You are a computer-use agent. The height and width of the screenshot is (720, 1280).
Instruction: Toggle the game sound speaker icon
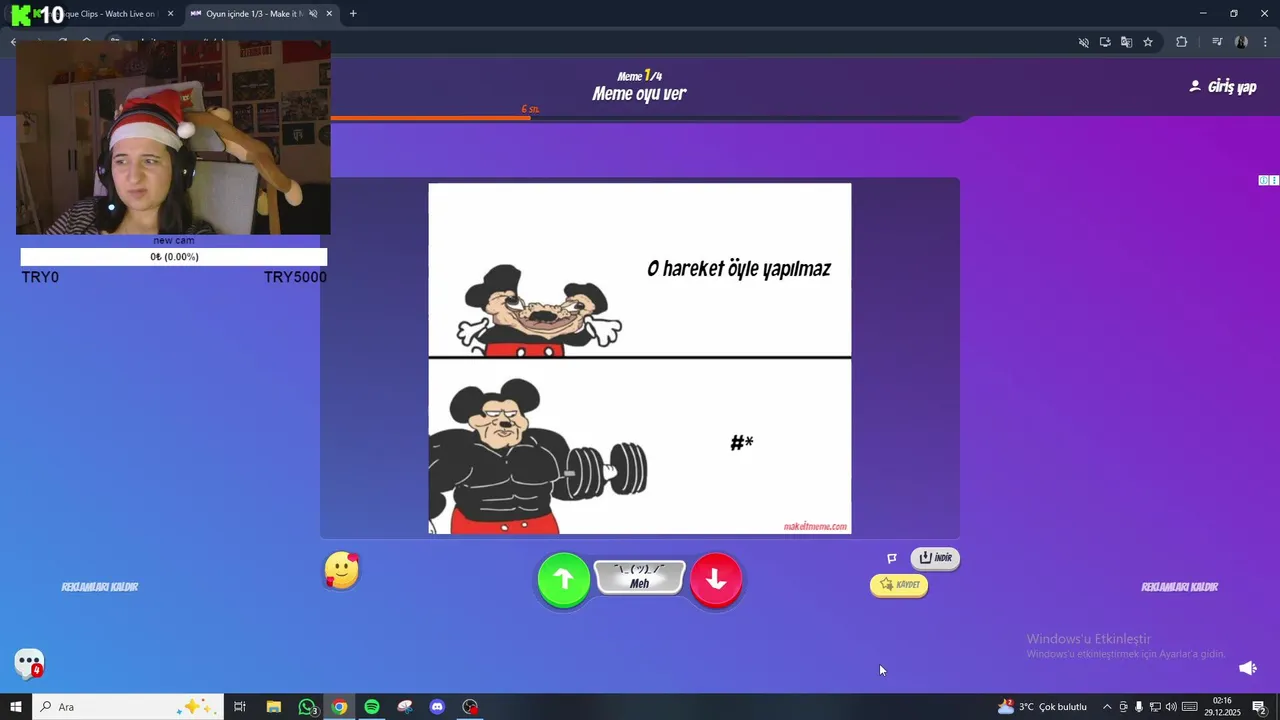click(x=1248, y=667)
